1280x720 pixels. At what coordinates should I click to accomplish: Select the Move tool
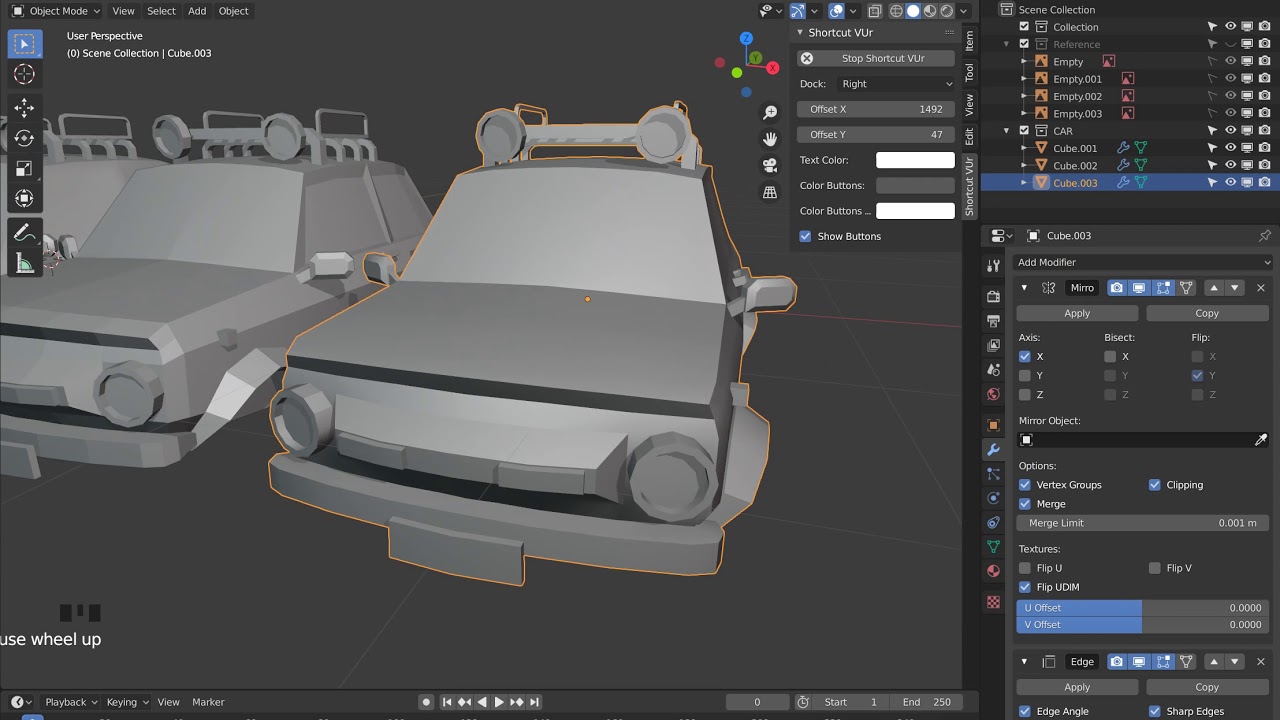point(24,108)
